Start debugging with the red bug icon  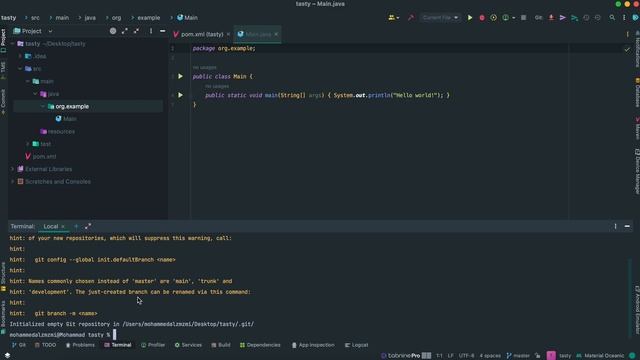tap(482, 18)
